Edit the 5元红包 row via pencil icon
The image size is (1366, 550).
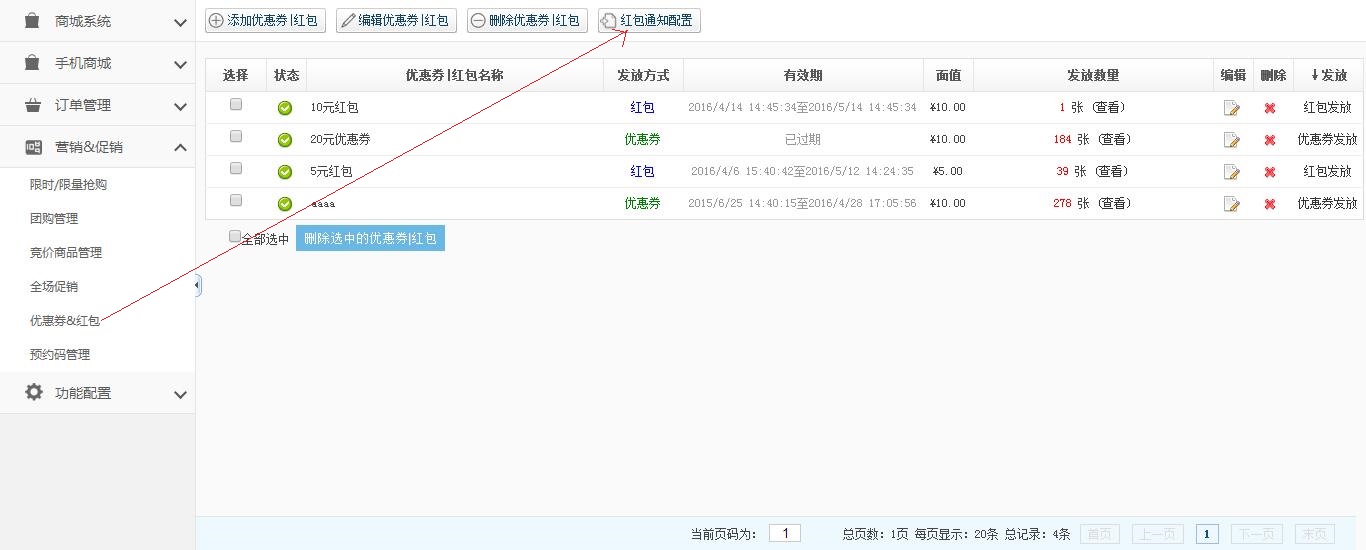click(1232, 172)
